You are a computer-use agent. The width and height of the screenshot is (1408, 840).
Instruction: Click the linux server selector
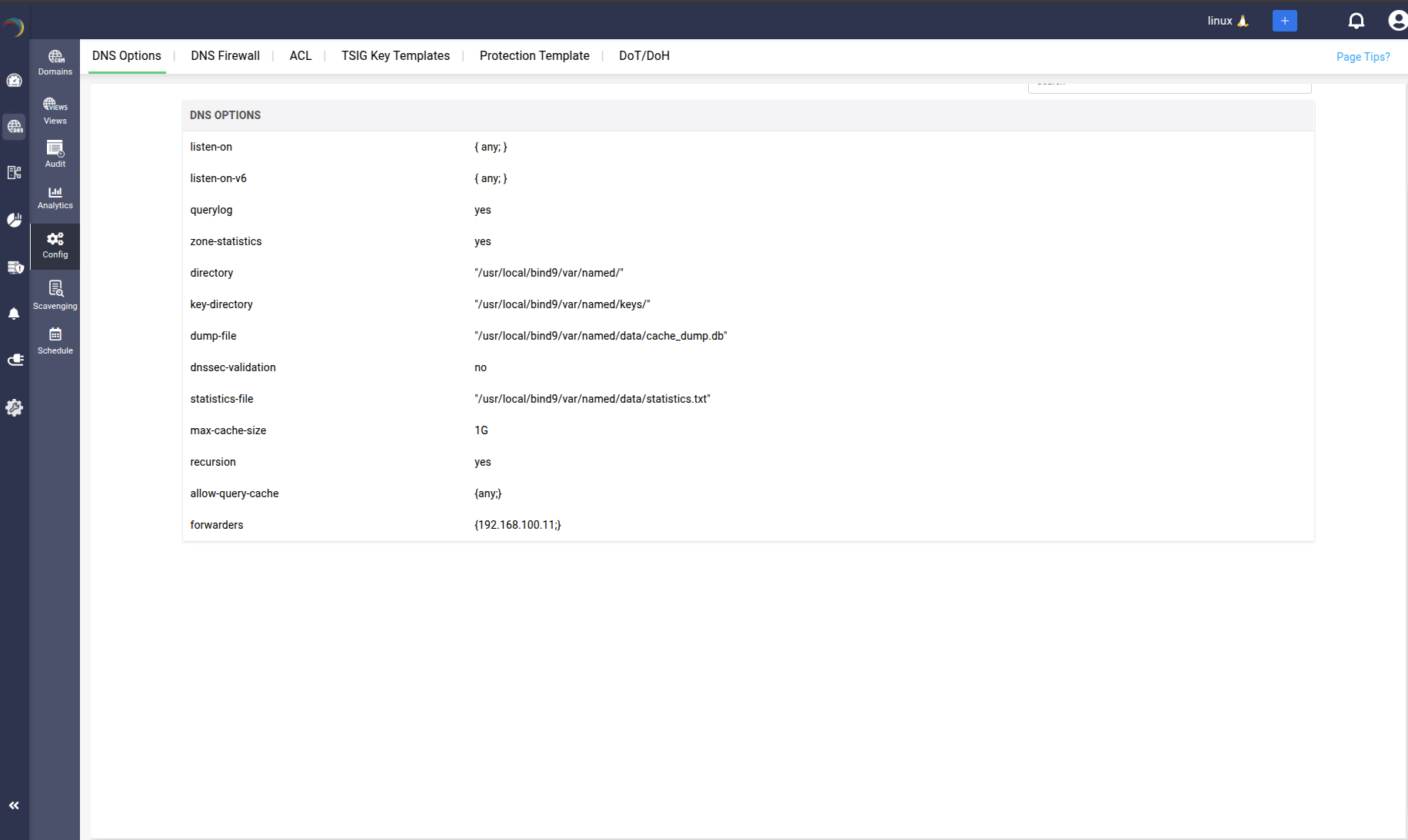(1227, 21)
